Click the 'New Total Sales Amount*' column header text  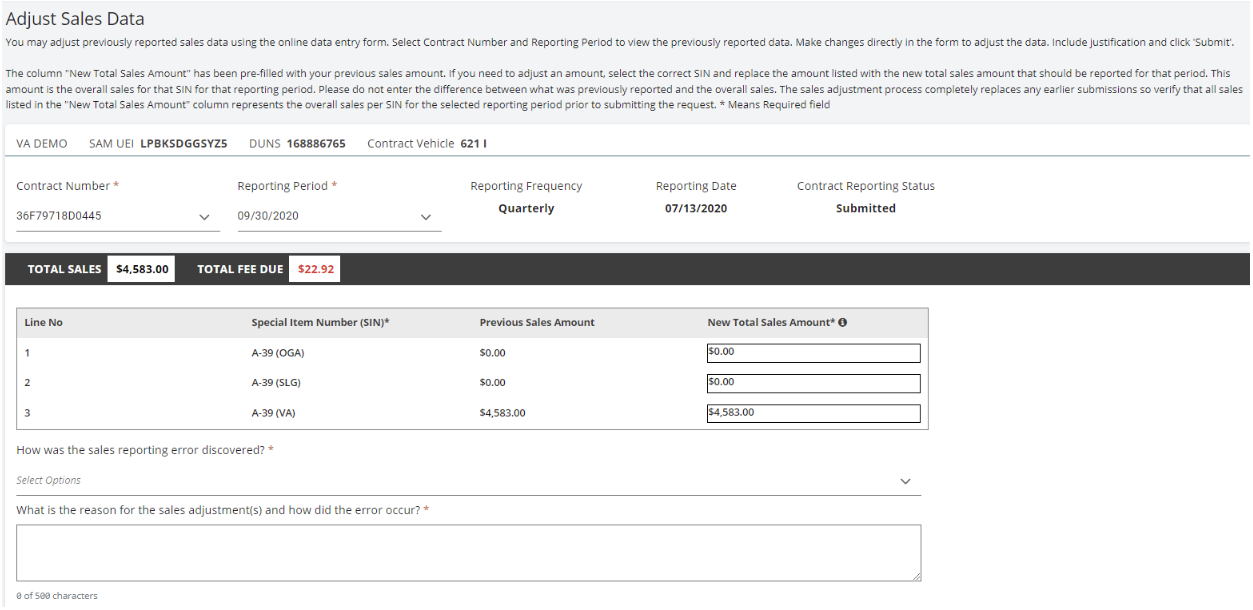tap(771, 322)
